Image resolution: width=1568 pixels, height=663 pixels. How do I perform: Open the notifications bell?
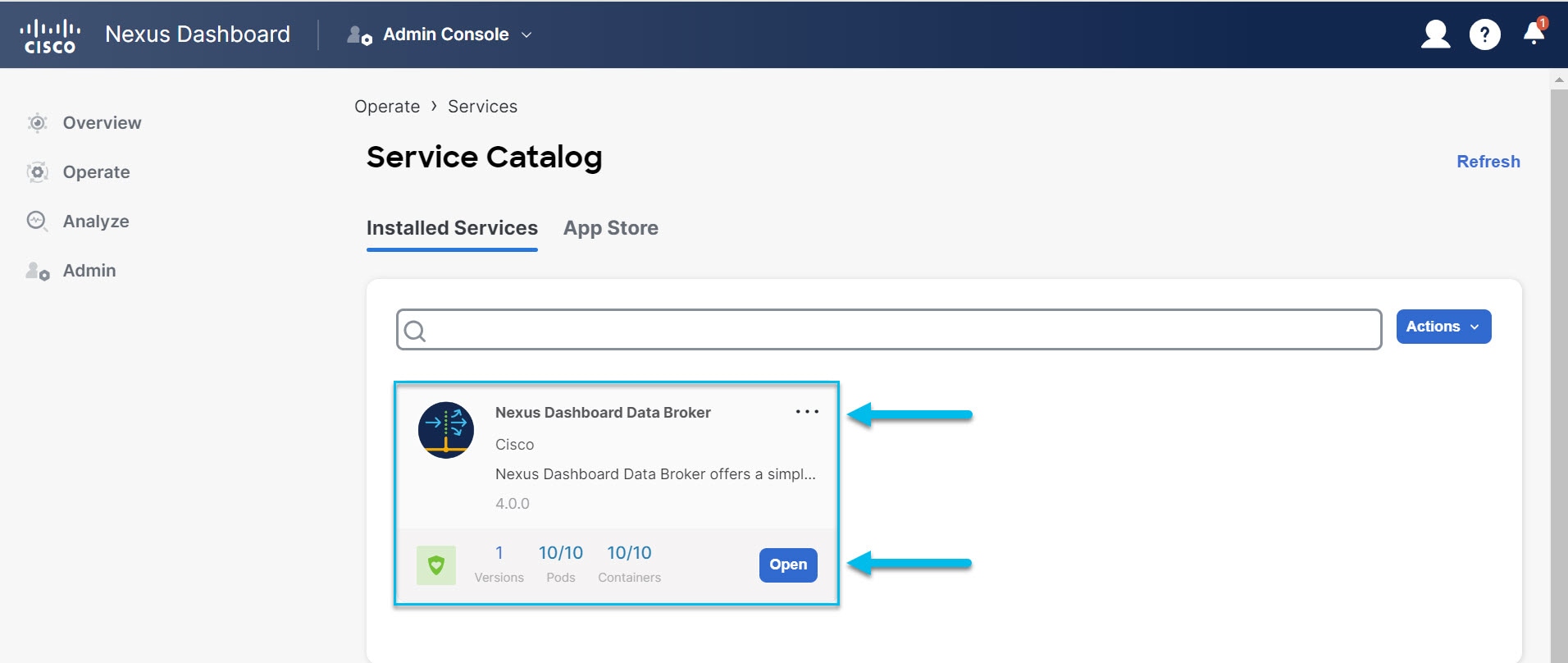(1534, 33)
